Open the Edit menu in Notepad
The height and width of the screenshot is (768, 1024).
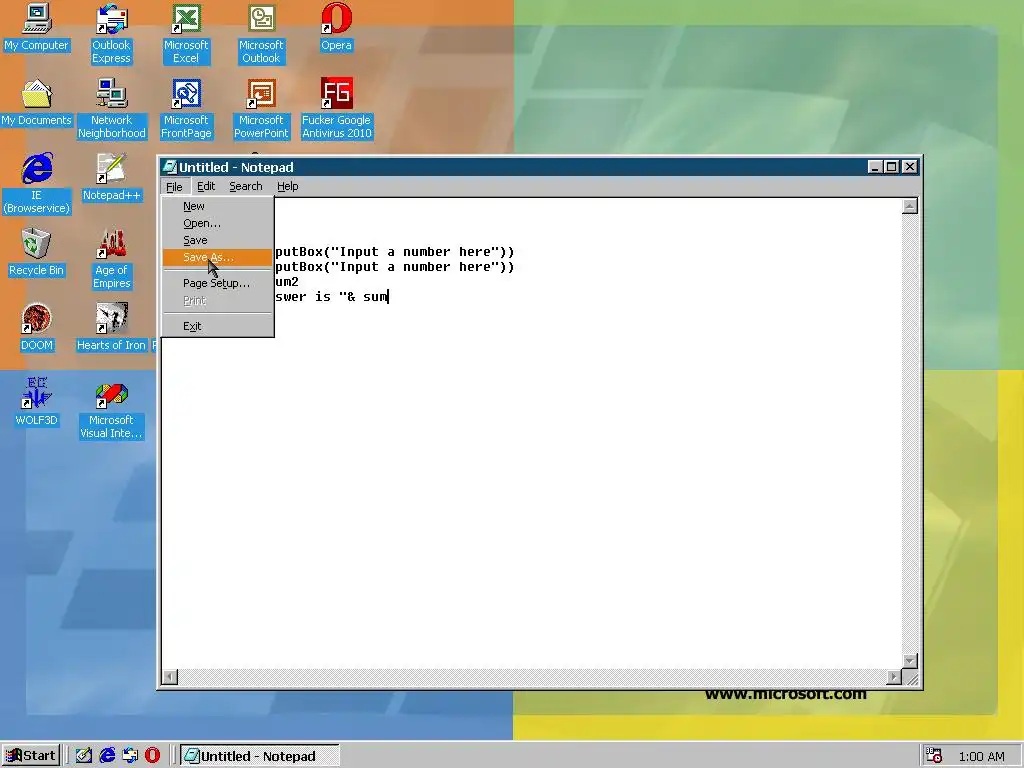click(x=206, y=186)
